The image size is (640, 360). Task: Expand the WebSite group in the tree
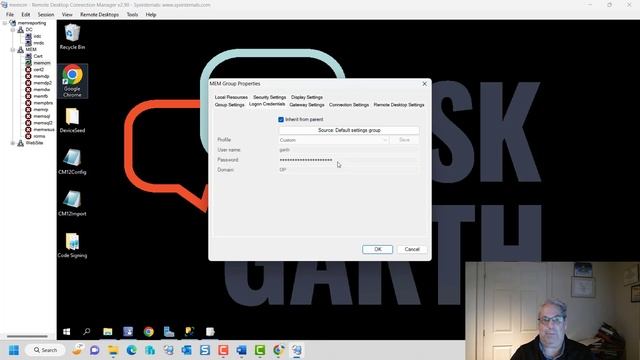coord(13,143)
